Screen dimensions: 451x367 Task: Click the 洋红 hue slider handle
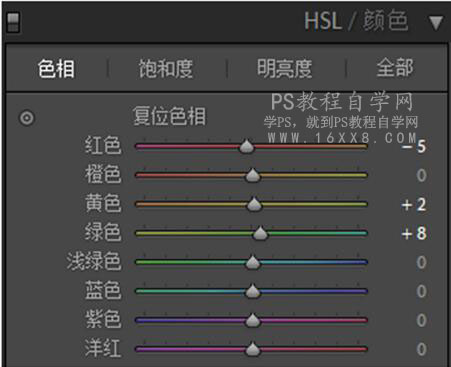(x=252, y=349)
